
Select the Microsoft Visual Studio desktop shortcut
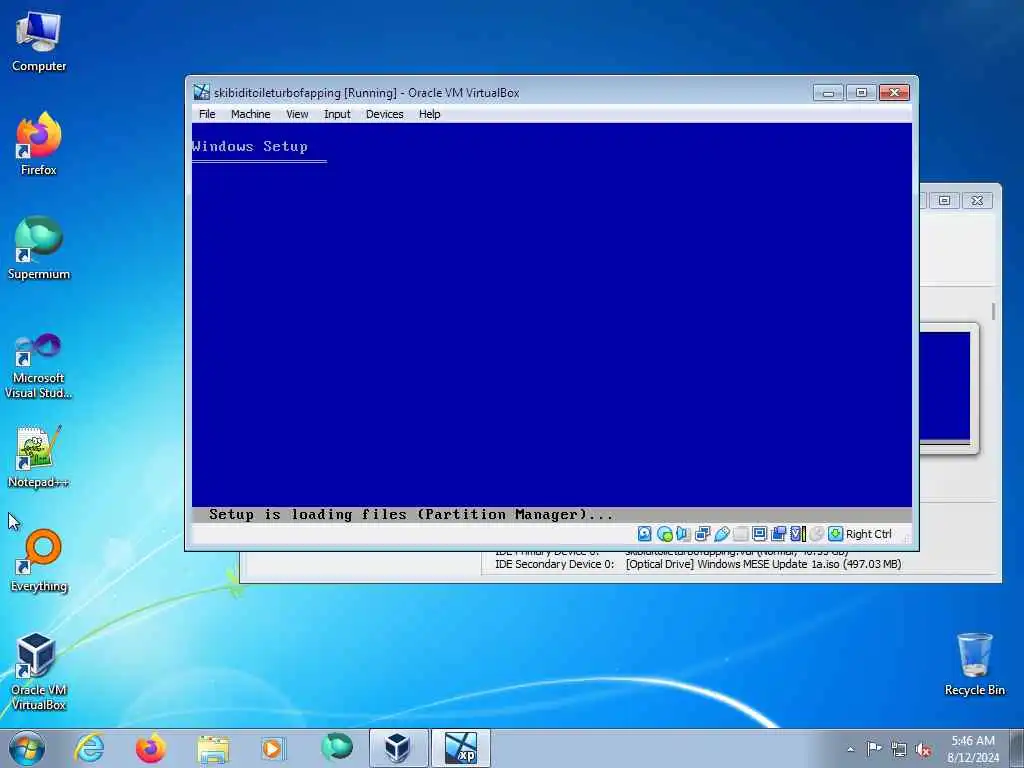tap(39, 366)
